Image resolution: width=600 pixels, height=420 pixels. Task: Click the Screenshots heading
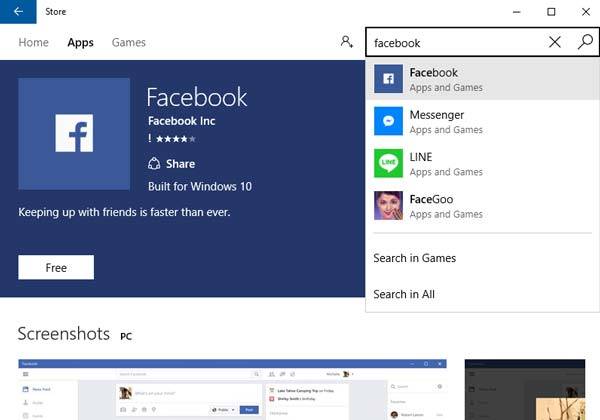click(x=64, y=334)
